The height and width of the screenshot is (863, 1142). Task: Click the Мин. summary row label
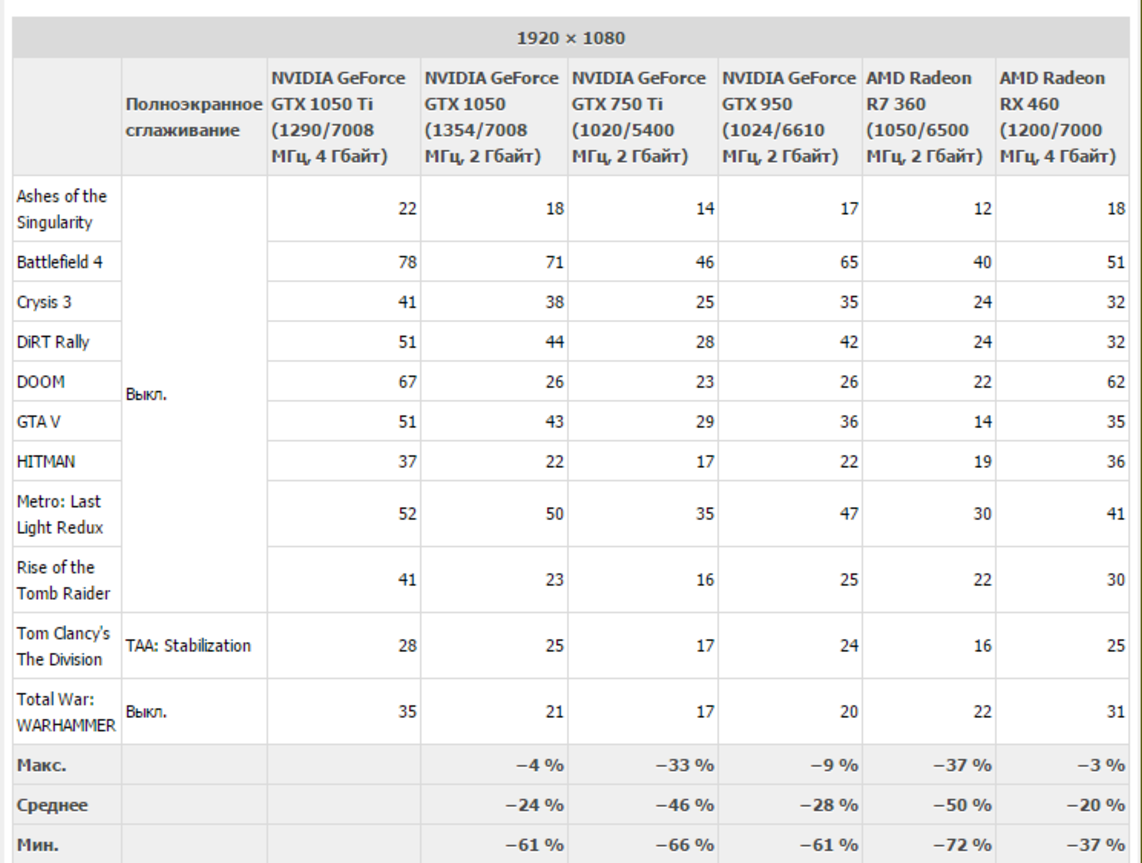(x=37, y=845)
